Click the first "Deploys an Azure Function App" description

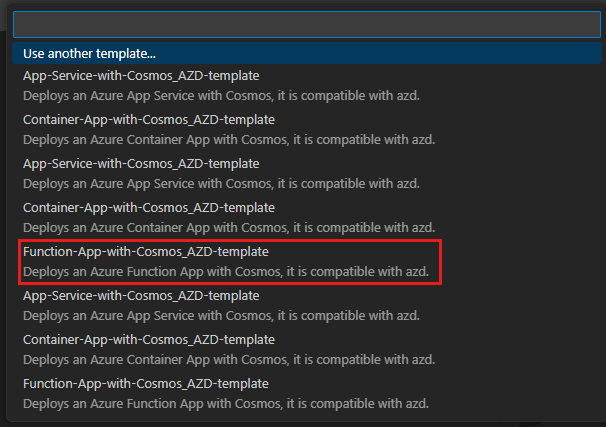pyautogui.click(x=225, y=272)
